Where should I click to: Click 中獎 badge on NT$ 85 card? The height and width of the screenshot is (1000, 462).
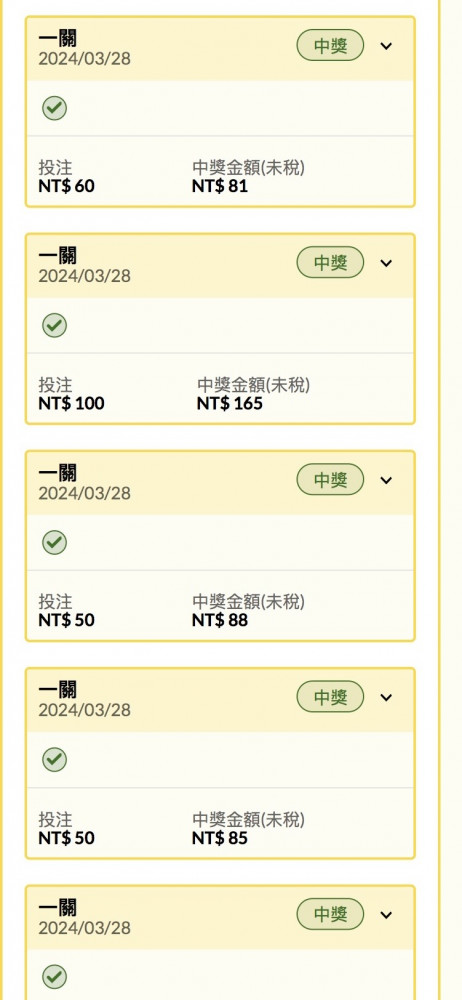331,697
